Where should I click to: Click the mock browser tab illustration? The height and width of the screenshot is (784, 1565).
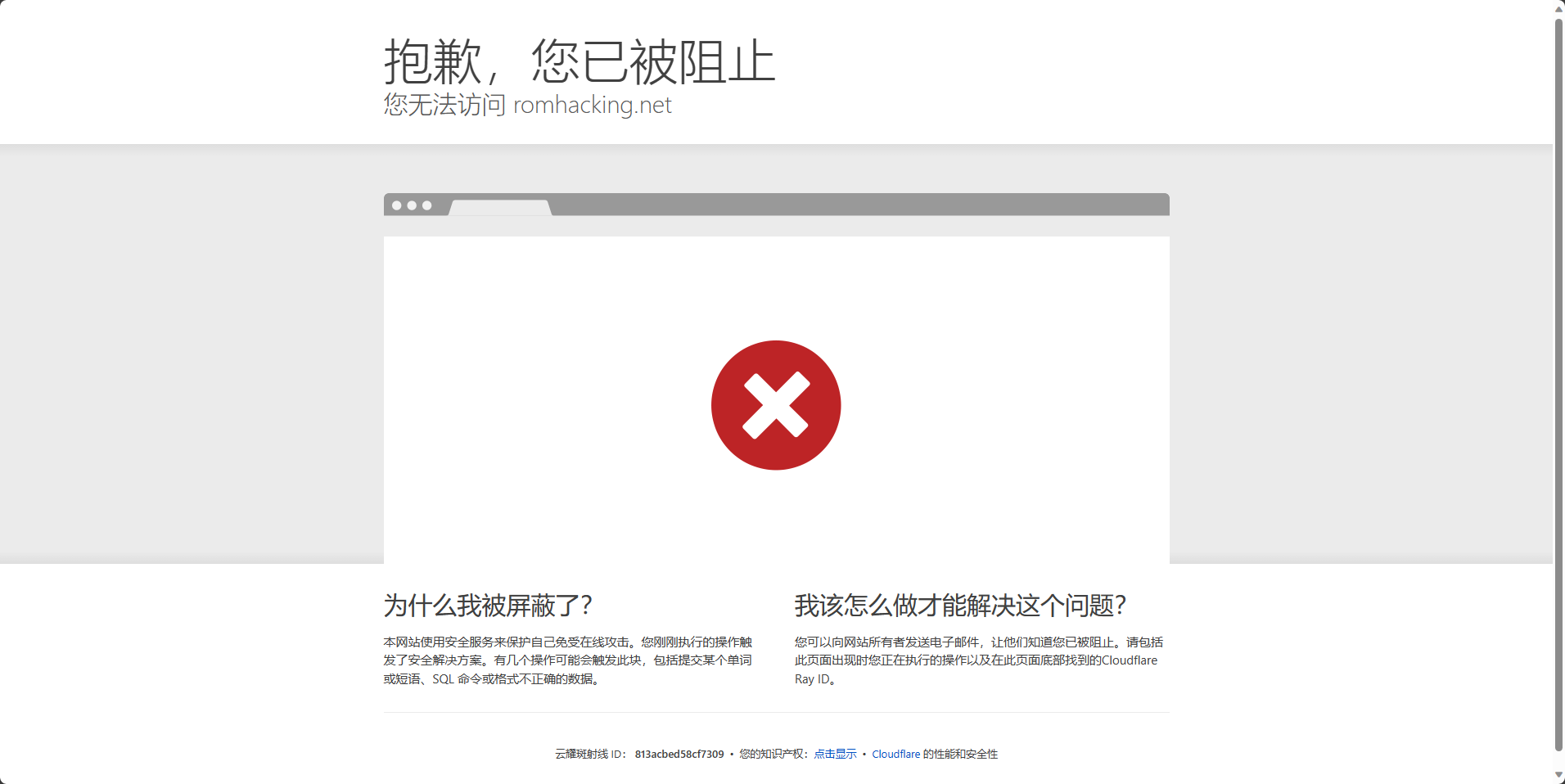tap(500, 208)
